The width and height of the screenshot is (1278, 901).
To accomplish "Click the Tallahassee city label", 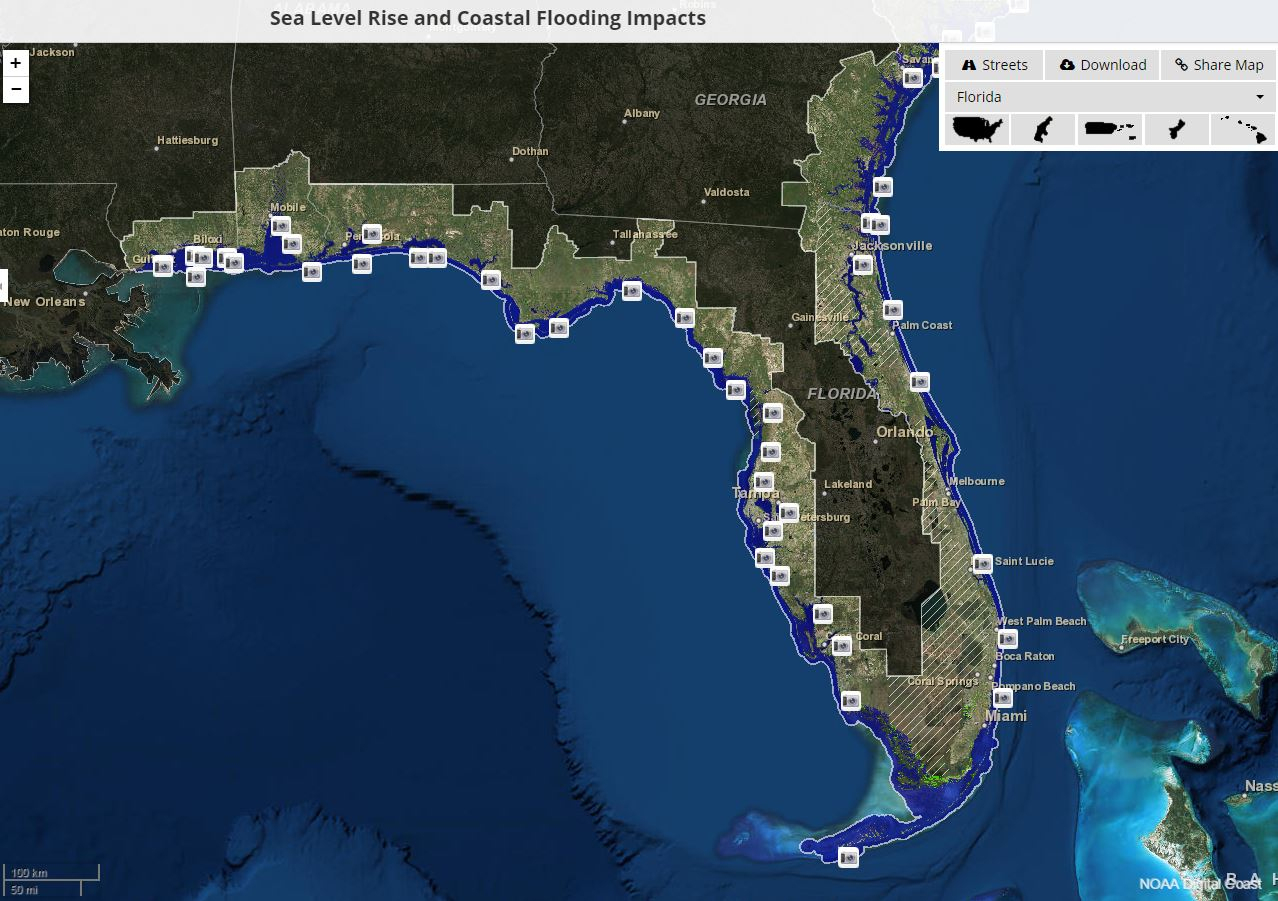I will click(x=645, y=234).
